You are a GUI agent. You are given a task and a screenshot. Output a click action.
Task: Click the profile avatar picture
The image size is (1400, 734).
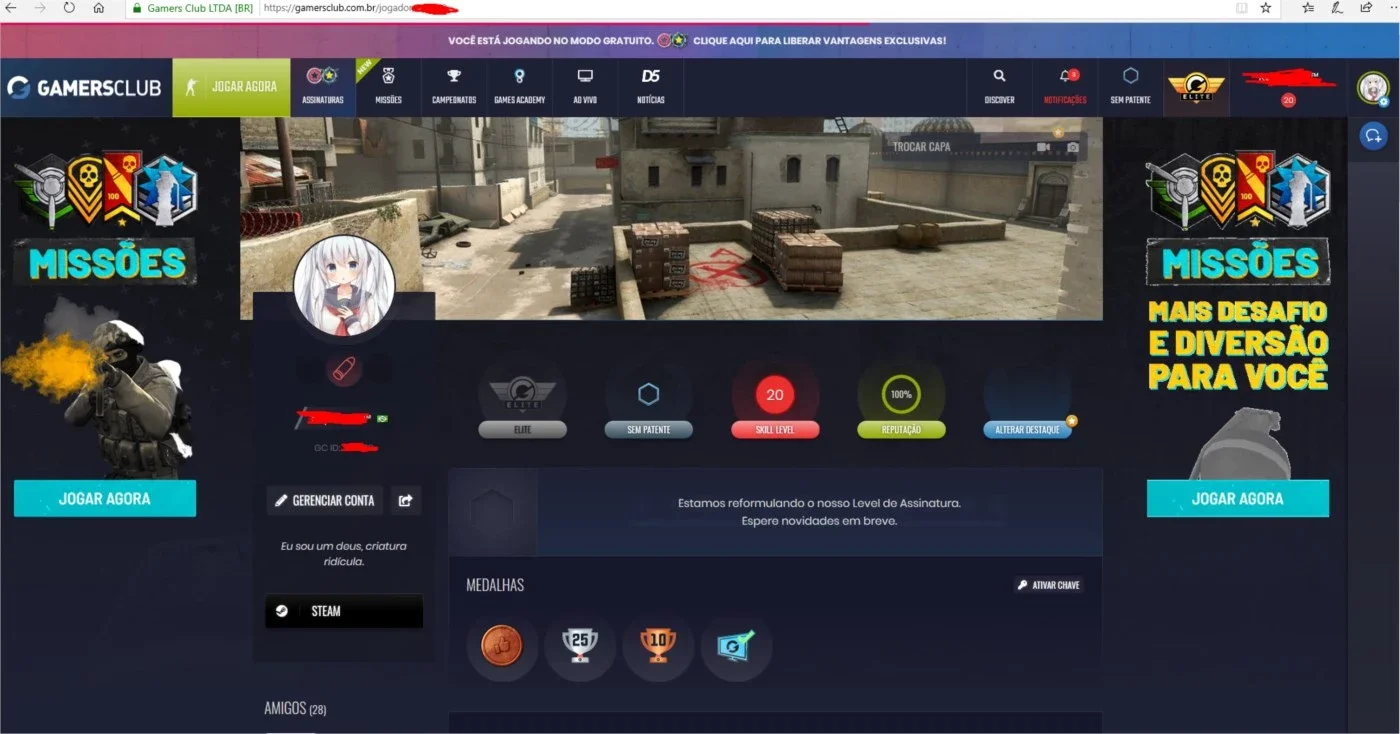tap(344, 287)
